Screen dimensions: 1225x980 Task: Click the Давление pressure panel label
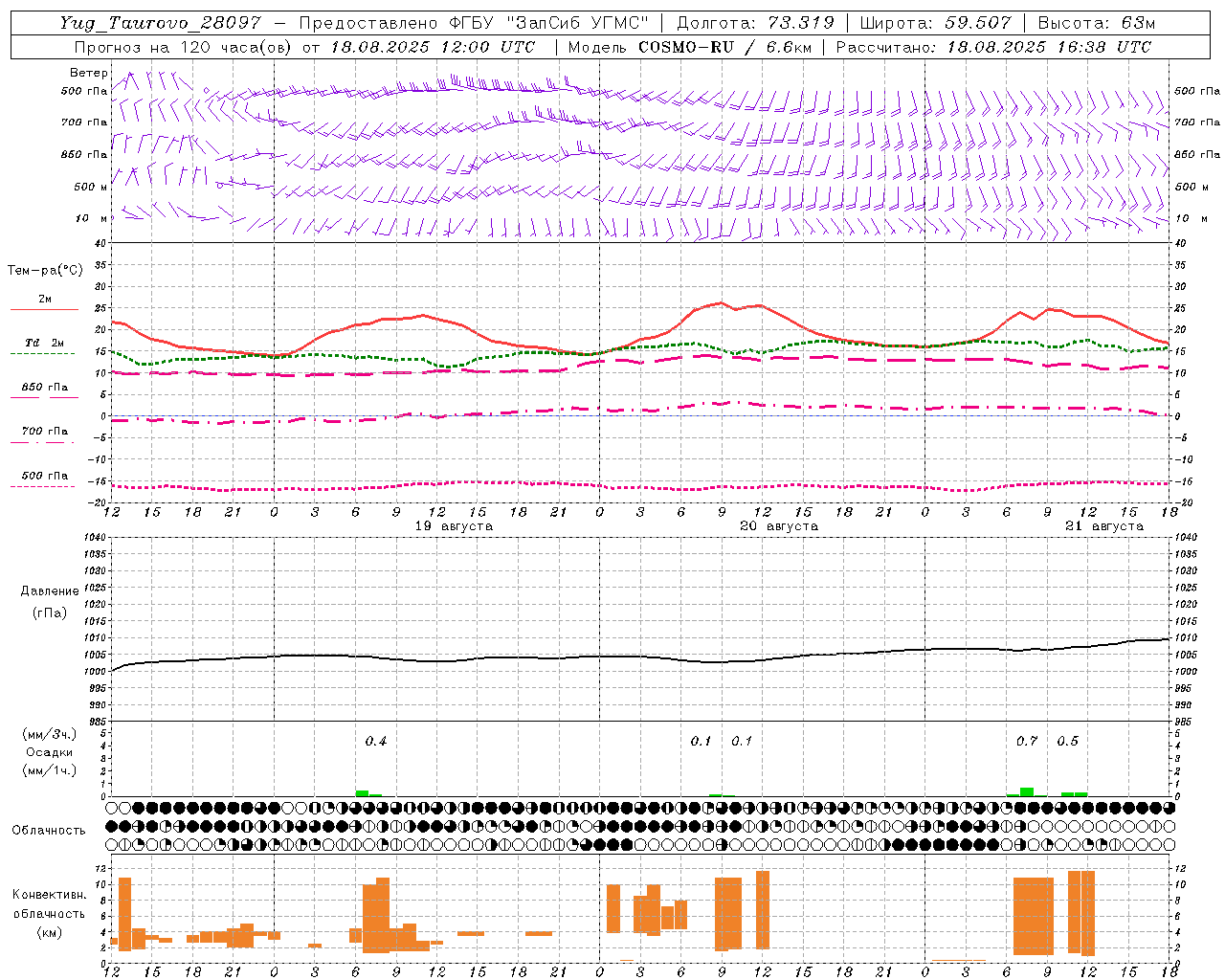click(x=50, y=591)
